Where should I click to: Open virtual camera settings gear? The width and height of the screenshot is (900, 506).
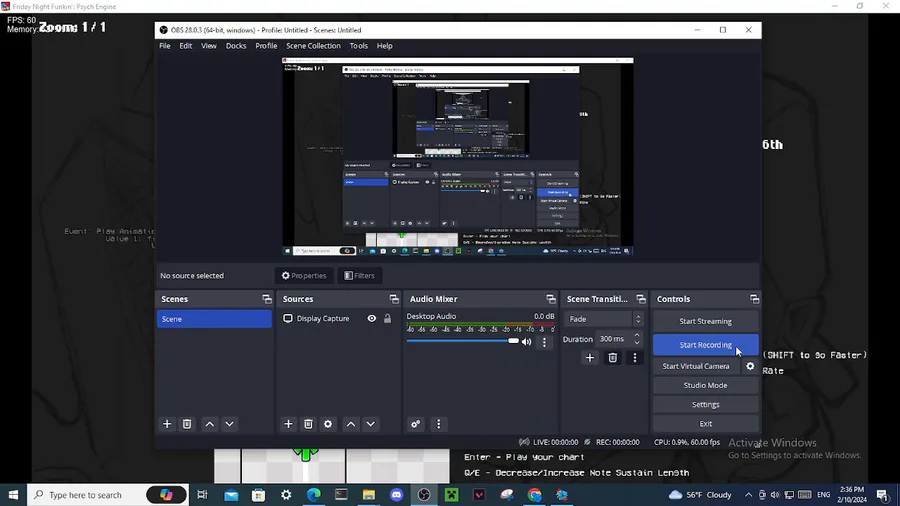click(750, 366)
